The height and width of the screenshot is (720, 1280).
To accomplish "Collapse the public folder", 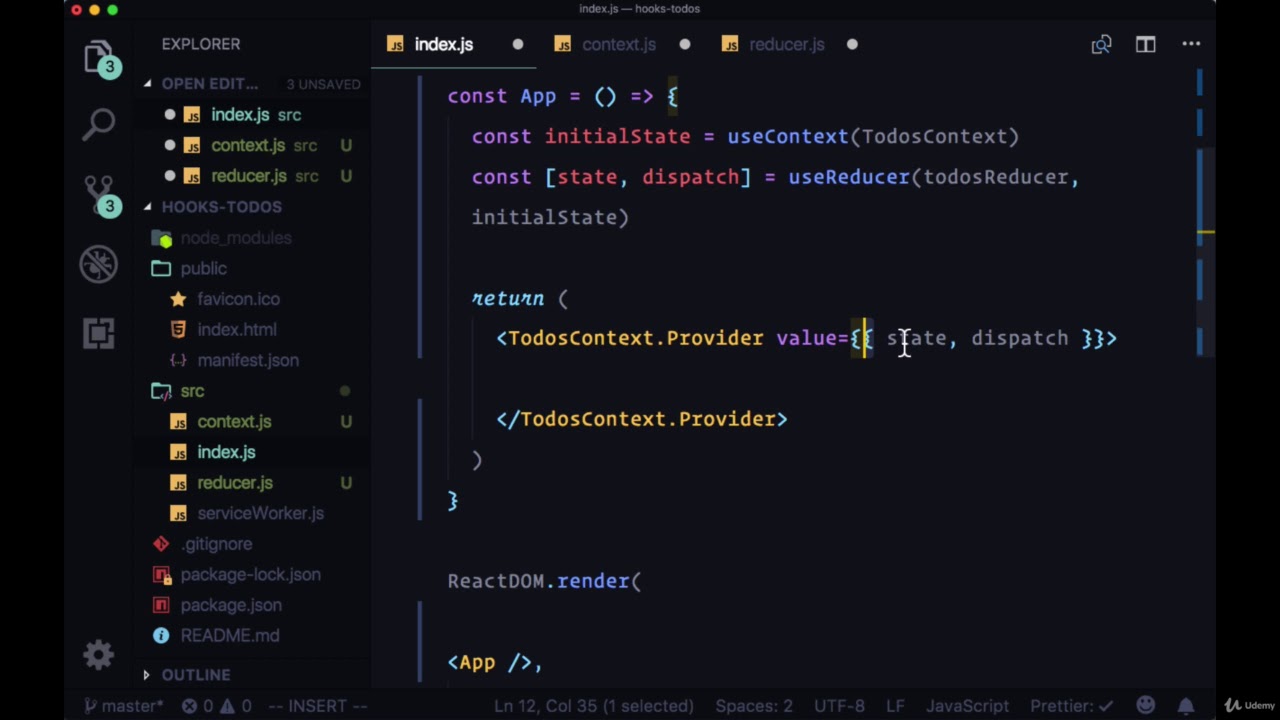I will coord(203,268).
